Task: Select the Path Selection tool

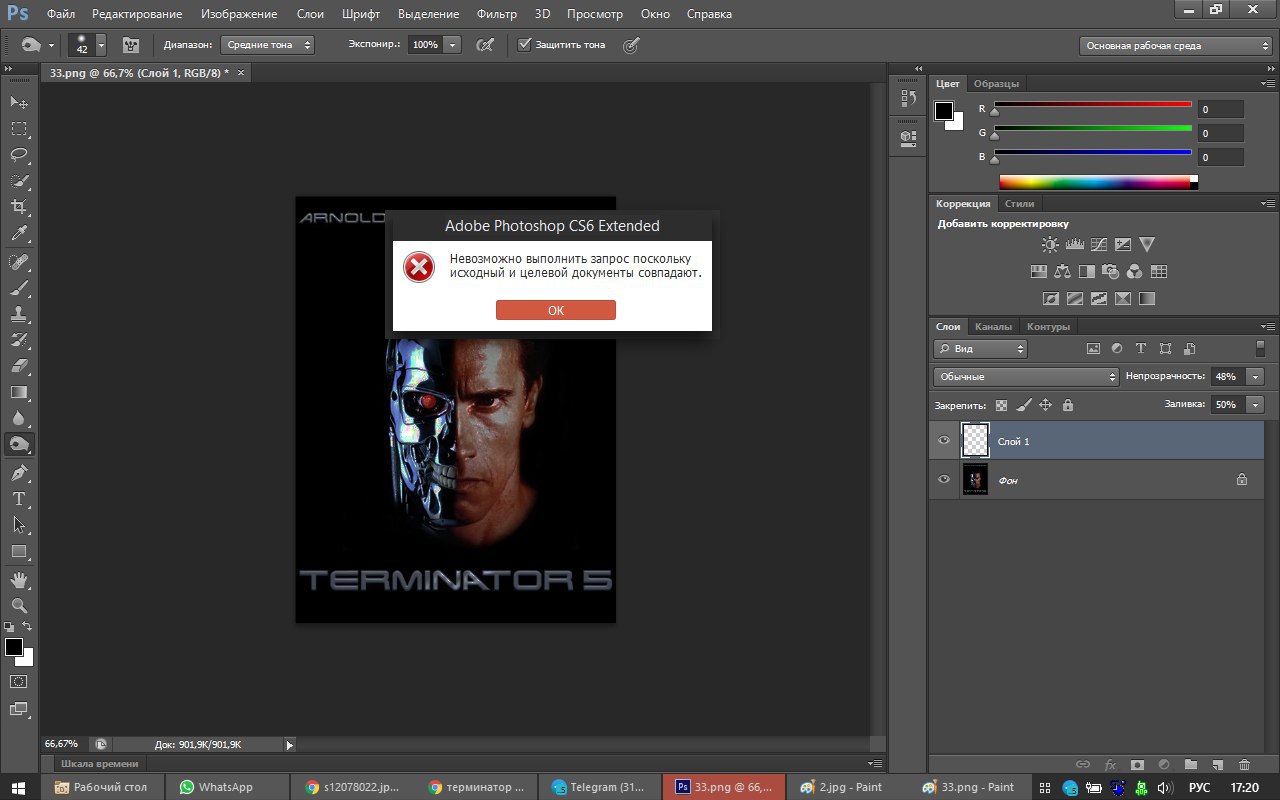Action: point(19,525)
